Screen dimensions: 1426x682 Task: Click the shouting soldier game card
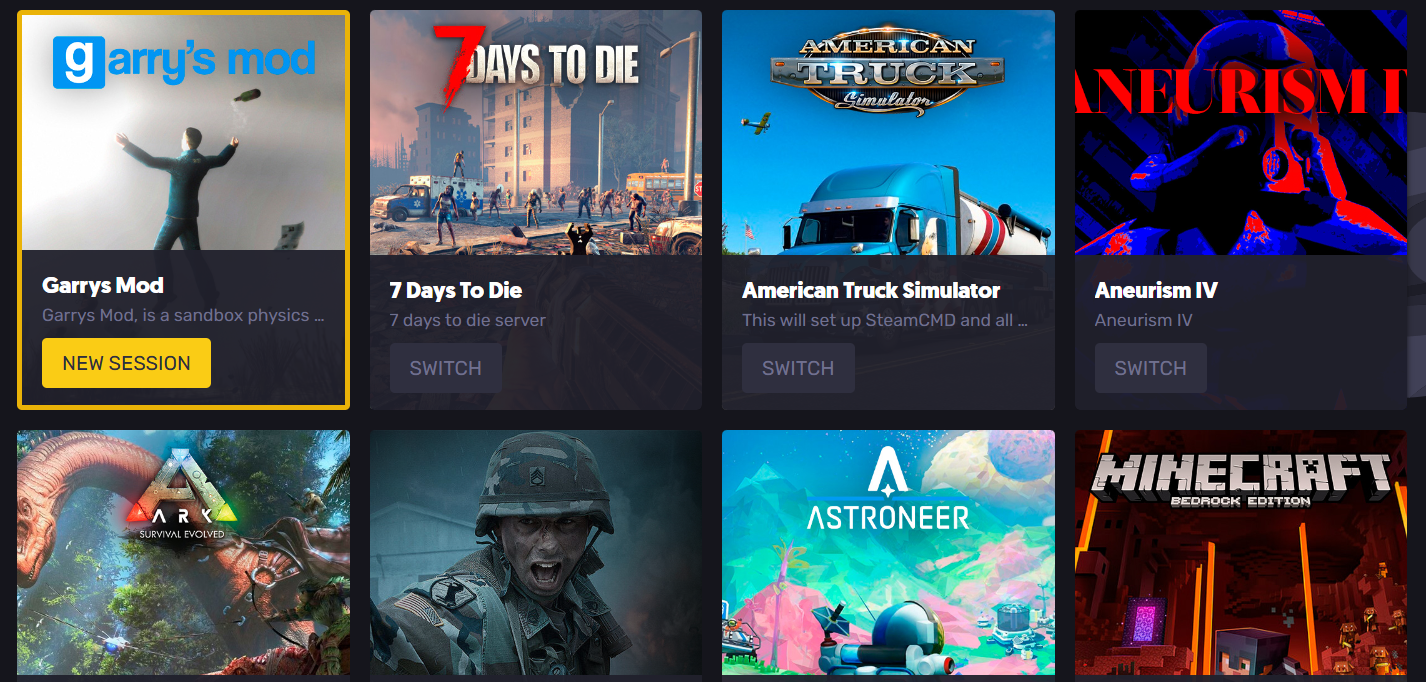coord(536,556)
